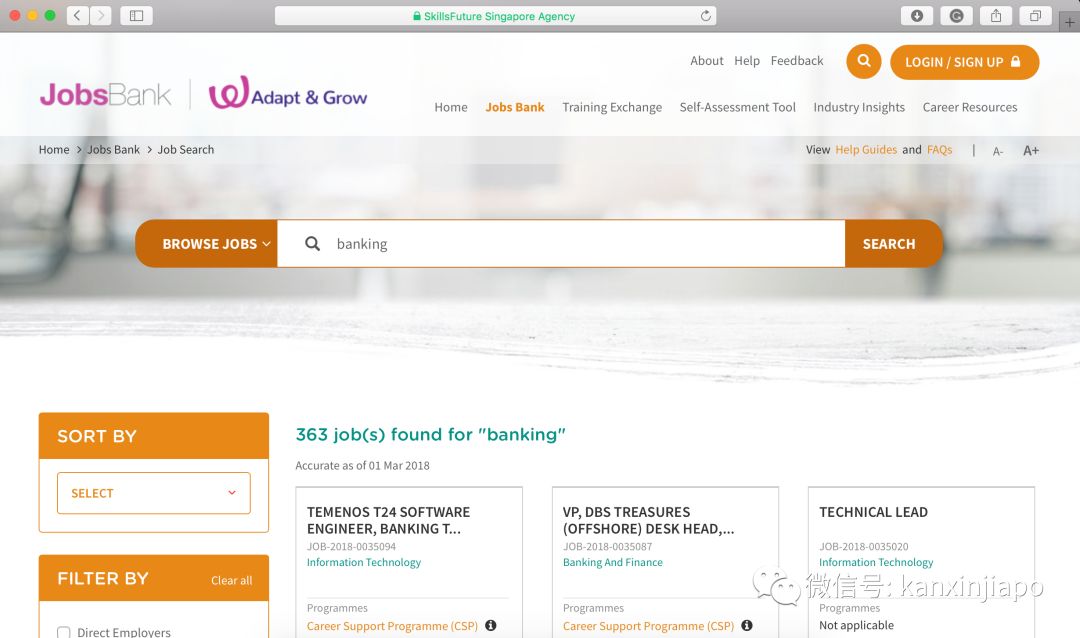Show all Safari tabs icon
Image resolution: width=1080 pixels, height=638 pixels.
[x=1035, y=16]
